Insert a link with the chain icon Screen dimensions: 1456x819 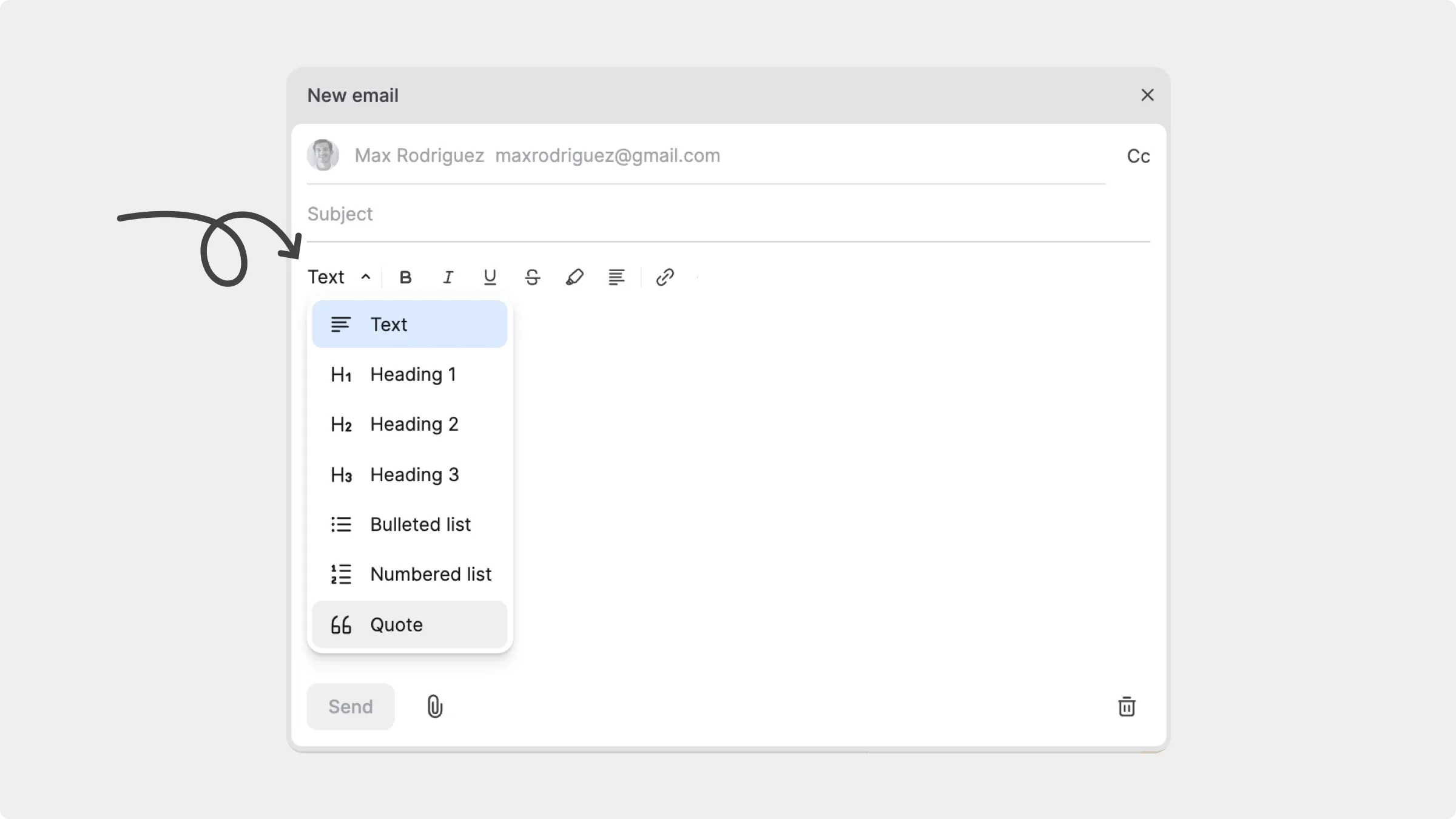tap(665, 277)
